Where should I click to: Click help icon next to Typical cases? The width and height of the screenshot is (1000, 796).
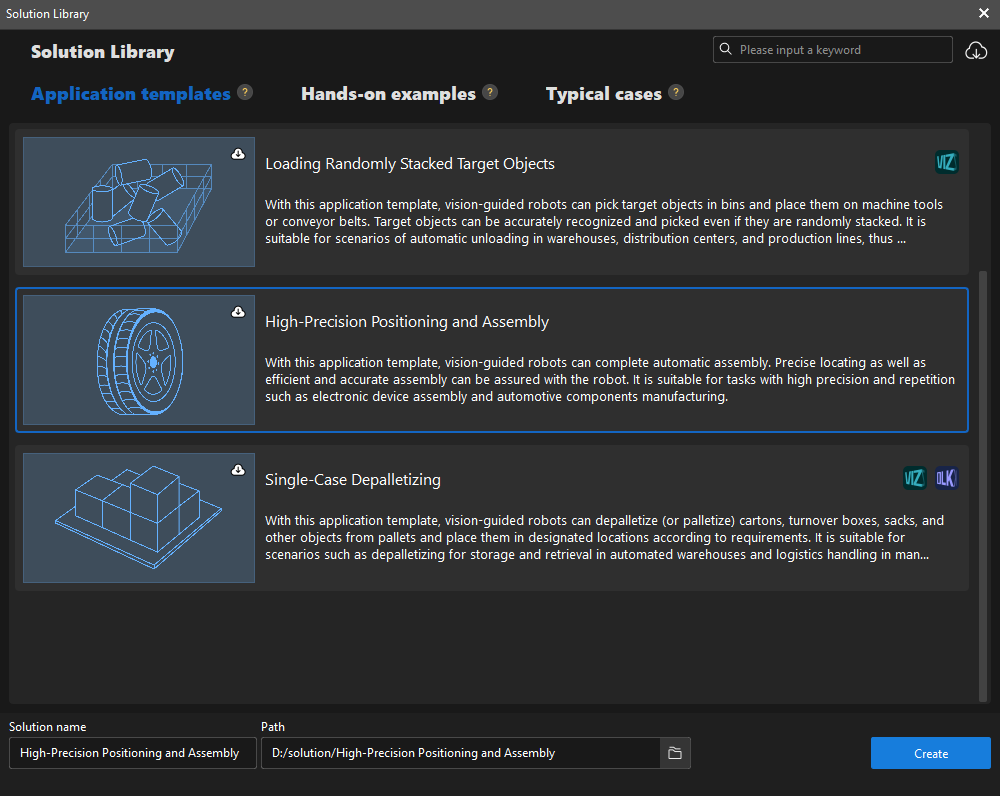coord(676,93)
